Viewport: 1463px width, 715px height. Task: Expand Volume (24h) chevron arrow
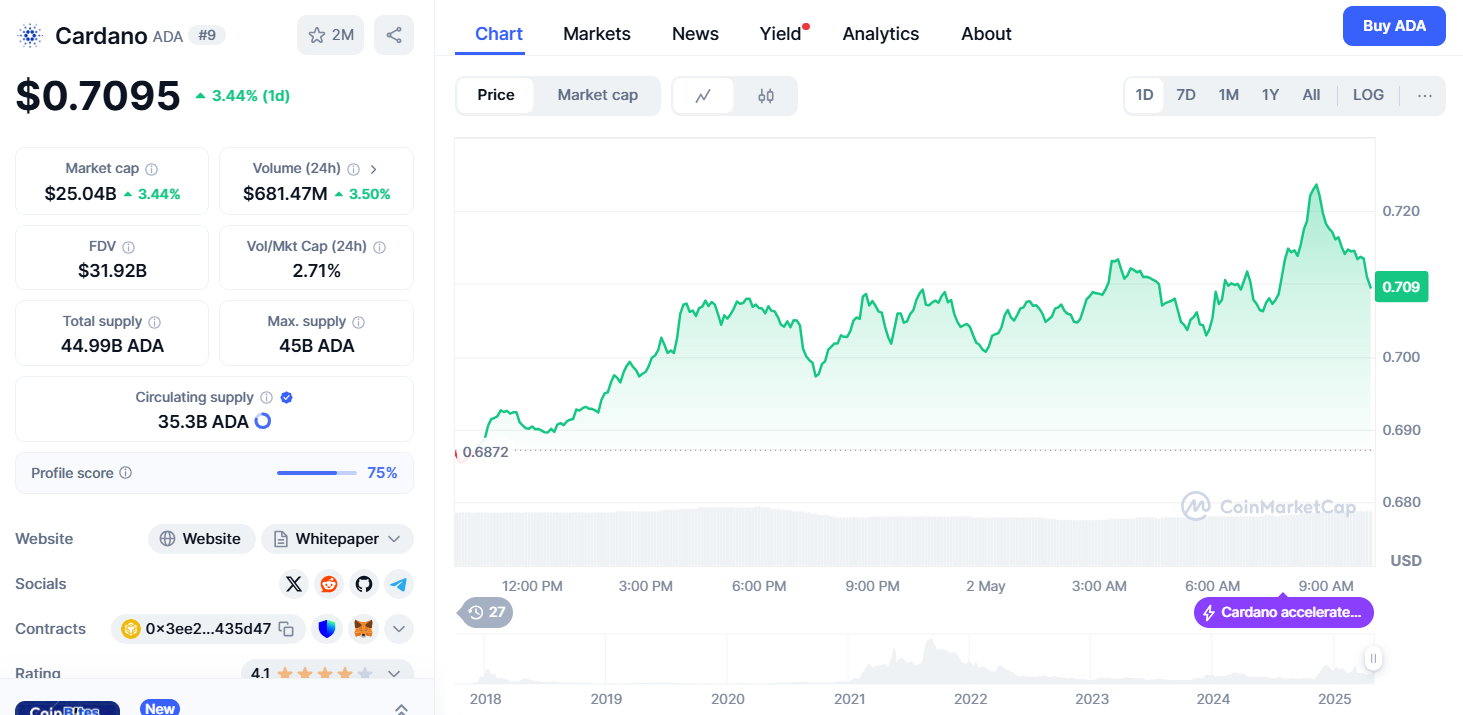pos(373,169)
